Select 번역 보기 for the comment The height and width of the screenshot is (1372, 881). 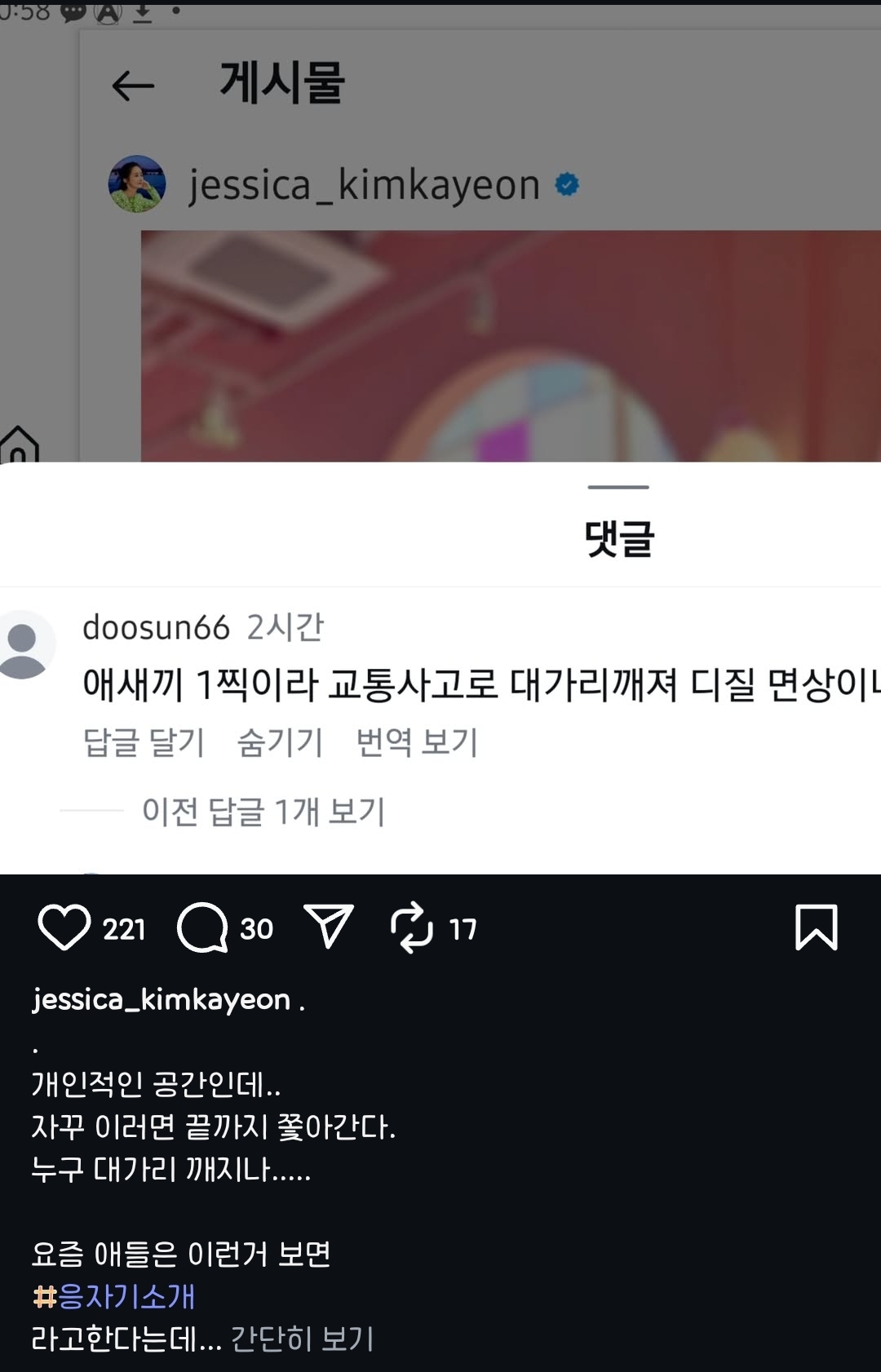pyautogui.click(x=417, y=742)
